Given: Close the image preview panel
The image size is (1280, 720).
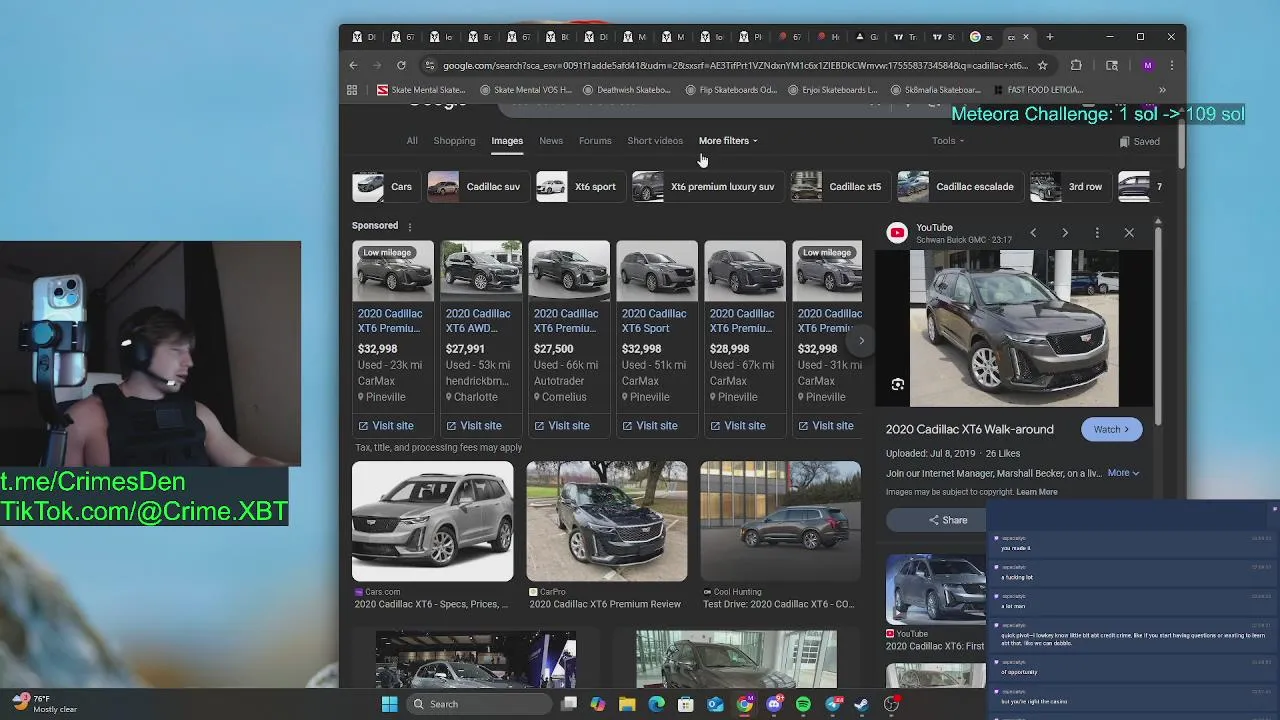Looking at the screenshot, I should (x=1129, y=233).
